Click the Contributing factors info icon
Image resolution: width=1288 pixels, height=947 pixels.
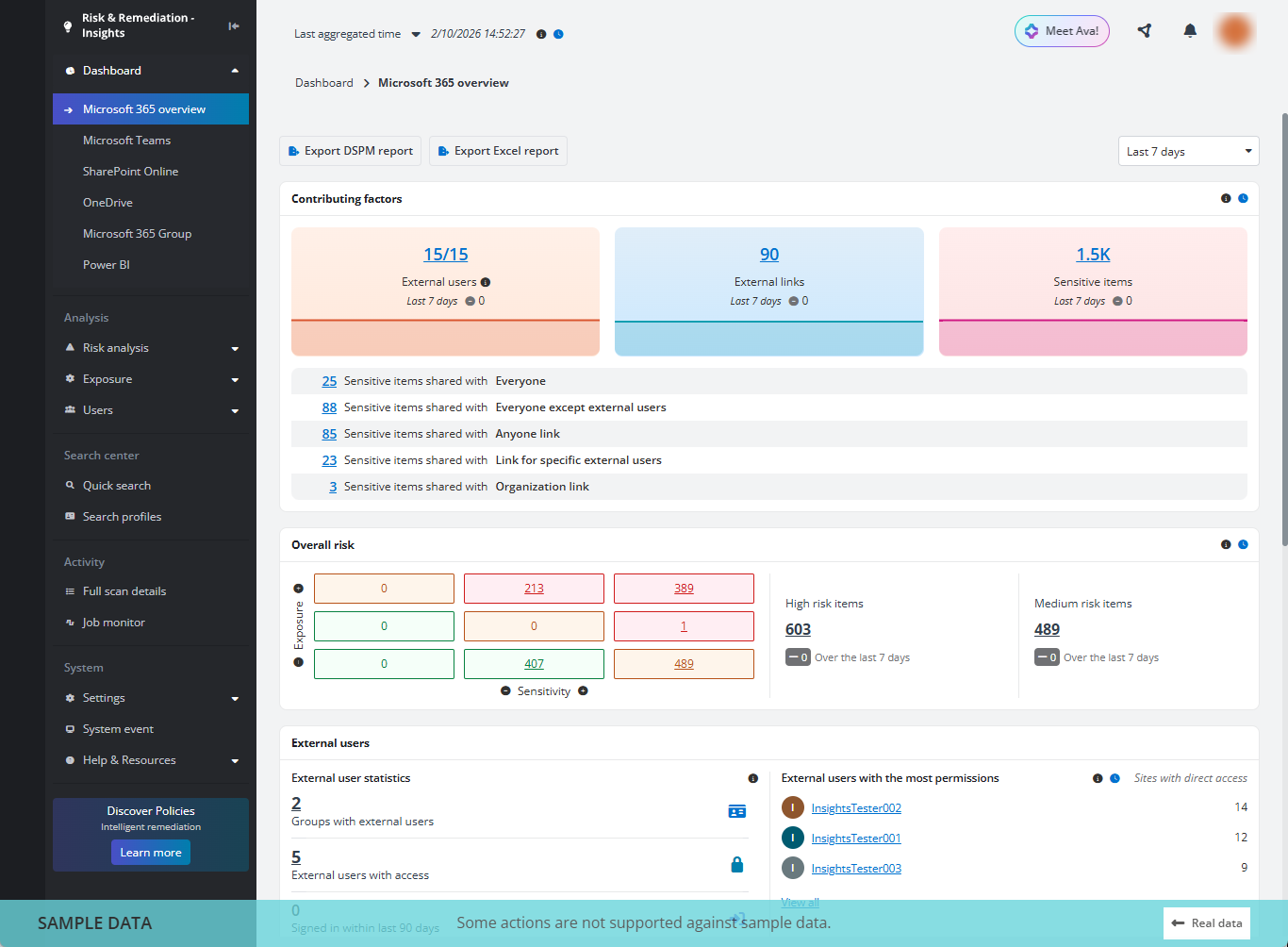pos(1226,198)
